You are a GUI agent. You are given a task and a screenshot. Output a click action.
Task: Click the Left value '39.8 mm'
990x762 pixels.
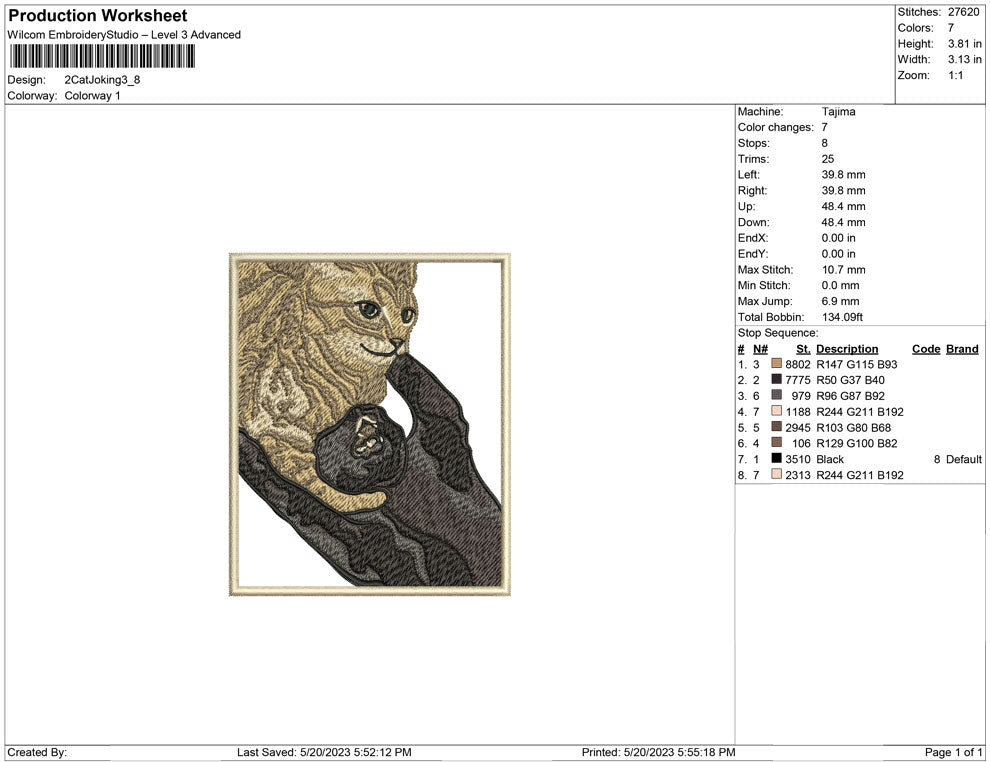pyautogui.click(x=844, y=174)
